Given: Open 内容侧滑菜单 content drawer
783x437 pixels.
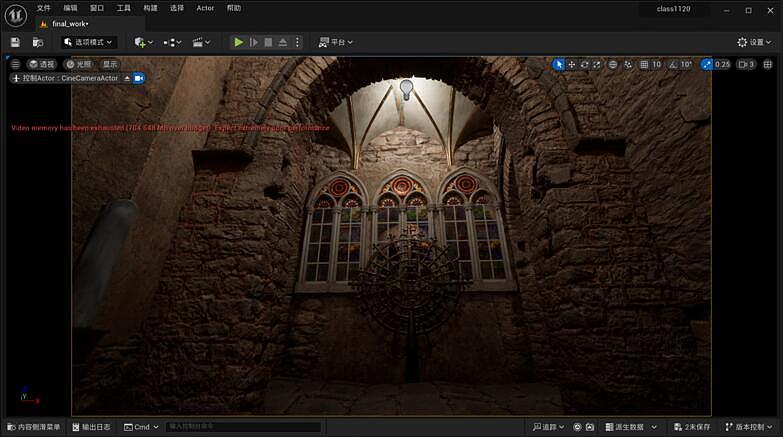Looking at the screenshot, I should (x=34, y=427).
